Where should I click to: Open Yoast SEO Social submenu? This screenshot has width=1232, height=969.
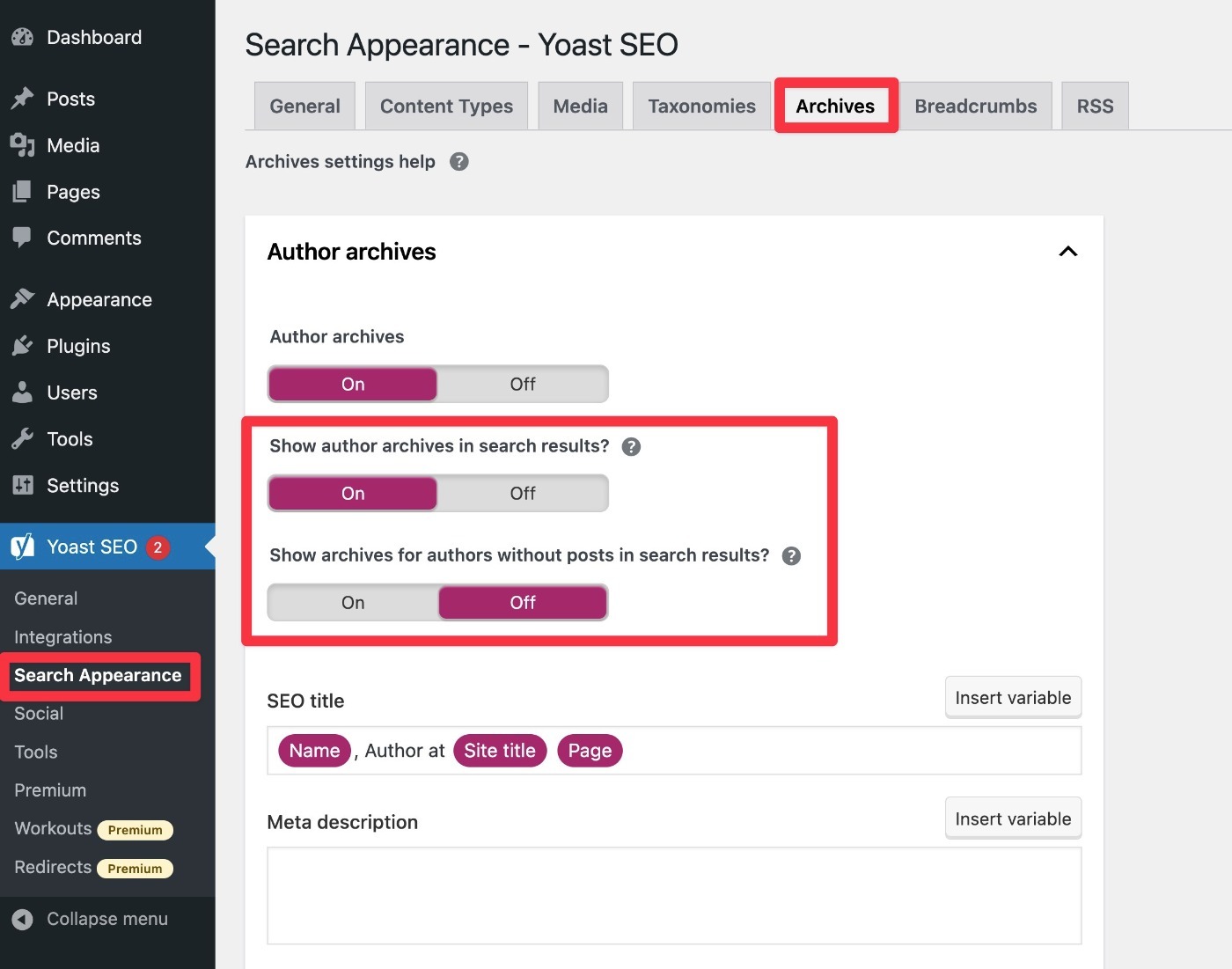(39, 714)
